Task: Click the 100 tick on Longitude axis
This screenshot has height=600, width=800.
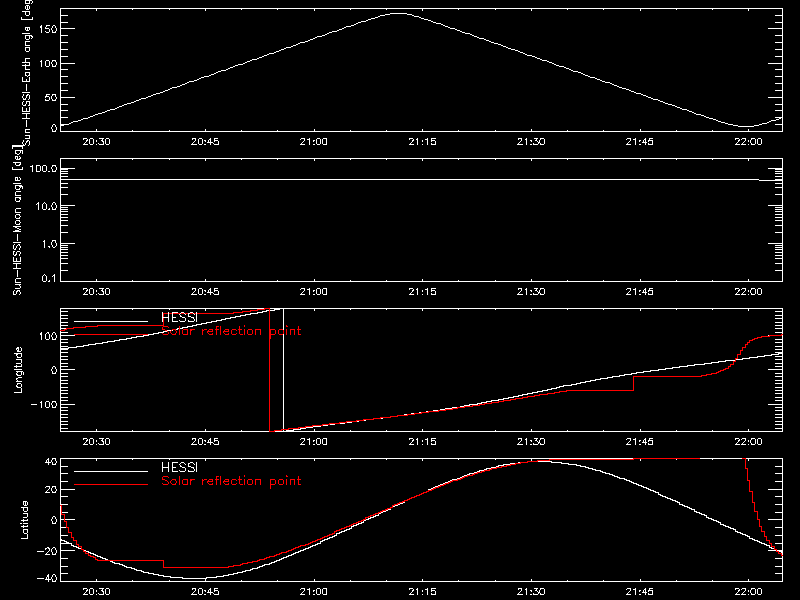Action: point(48,336)
